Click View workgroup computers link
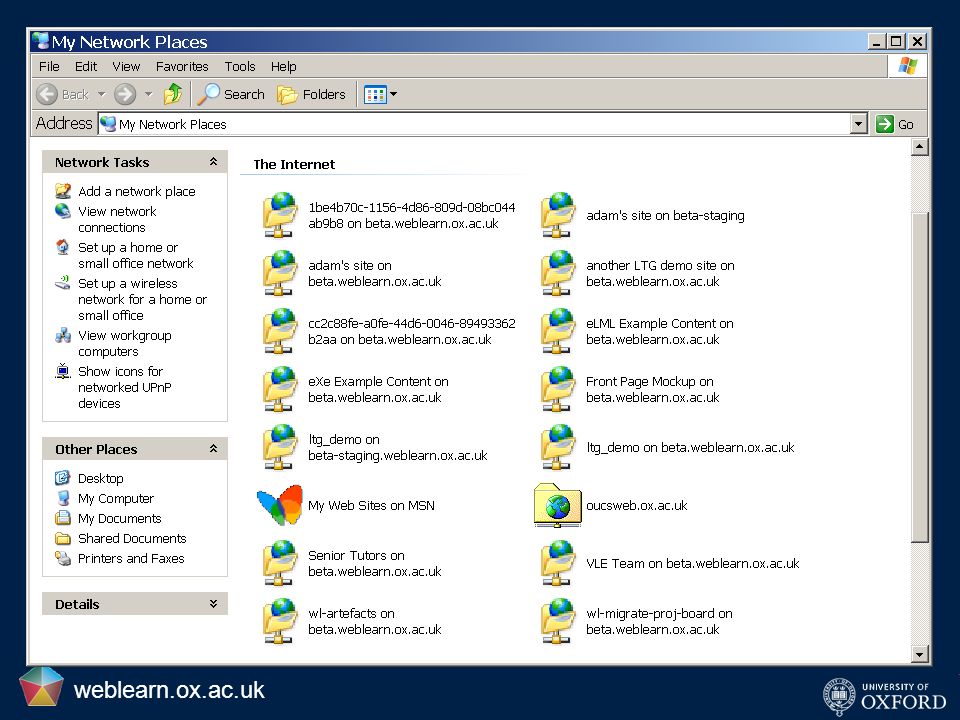This screenshot has height=720, width=960. click(x=124, y=343)
